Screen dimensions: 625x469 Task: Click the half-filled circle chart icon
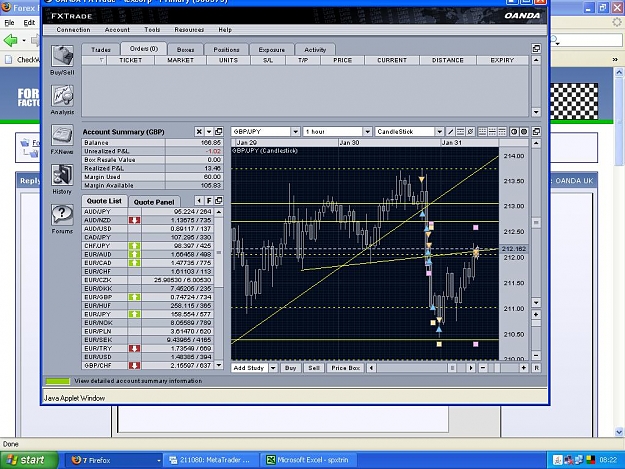[514, 131]
